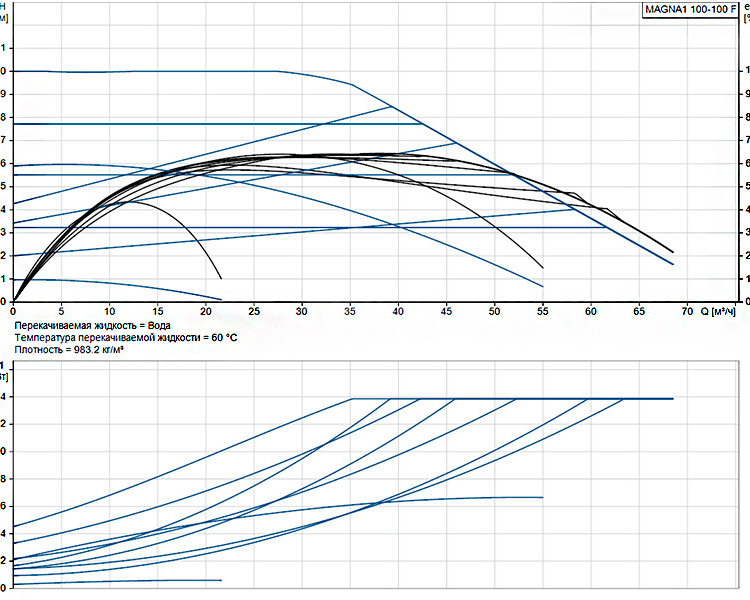This screenshot has width=750, height=600.
Task: Click the 40 tick on the flow axis
Action: coord(398,311)
